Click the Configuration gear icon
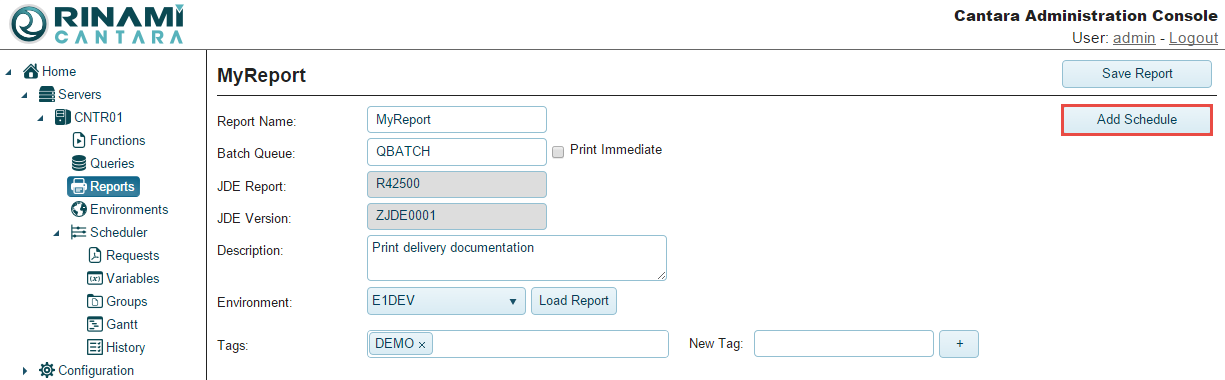This screenshot has height=380, width=1225. pos(47,370)
